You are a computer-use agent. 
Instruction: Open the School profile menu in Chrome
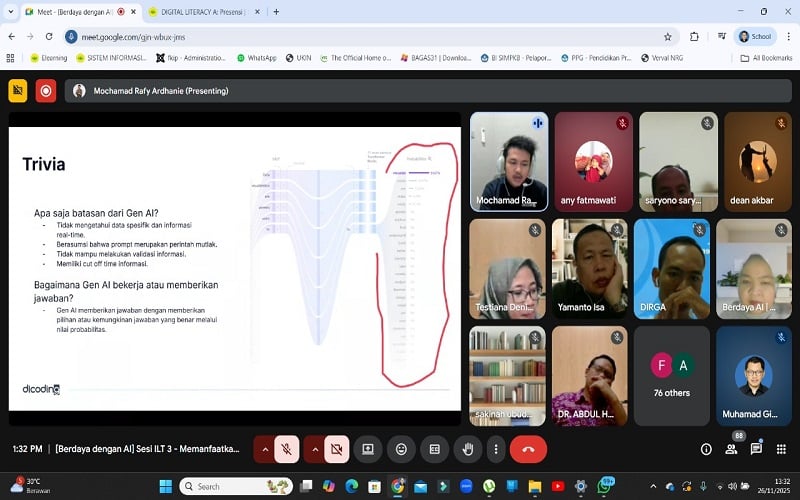[755, 36]
